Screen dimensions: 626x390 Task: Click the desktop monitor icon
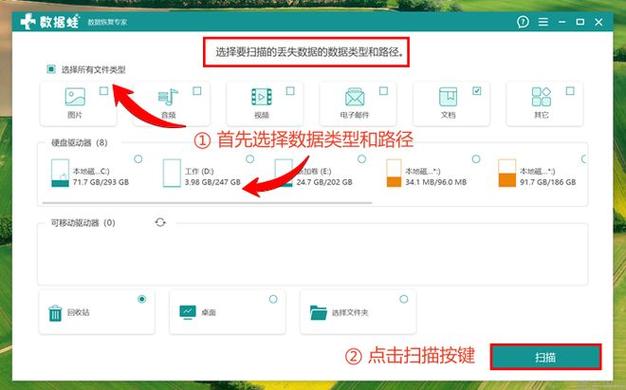(x=188, y=312)
